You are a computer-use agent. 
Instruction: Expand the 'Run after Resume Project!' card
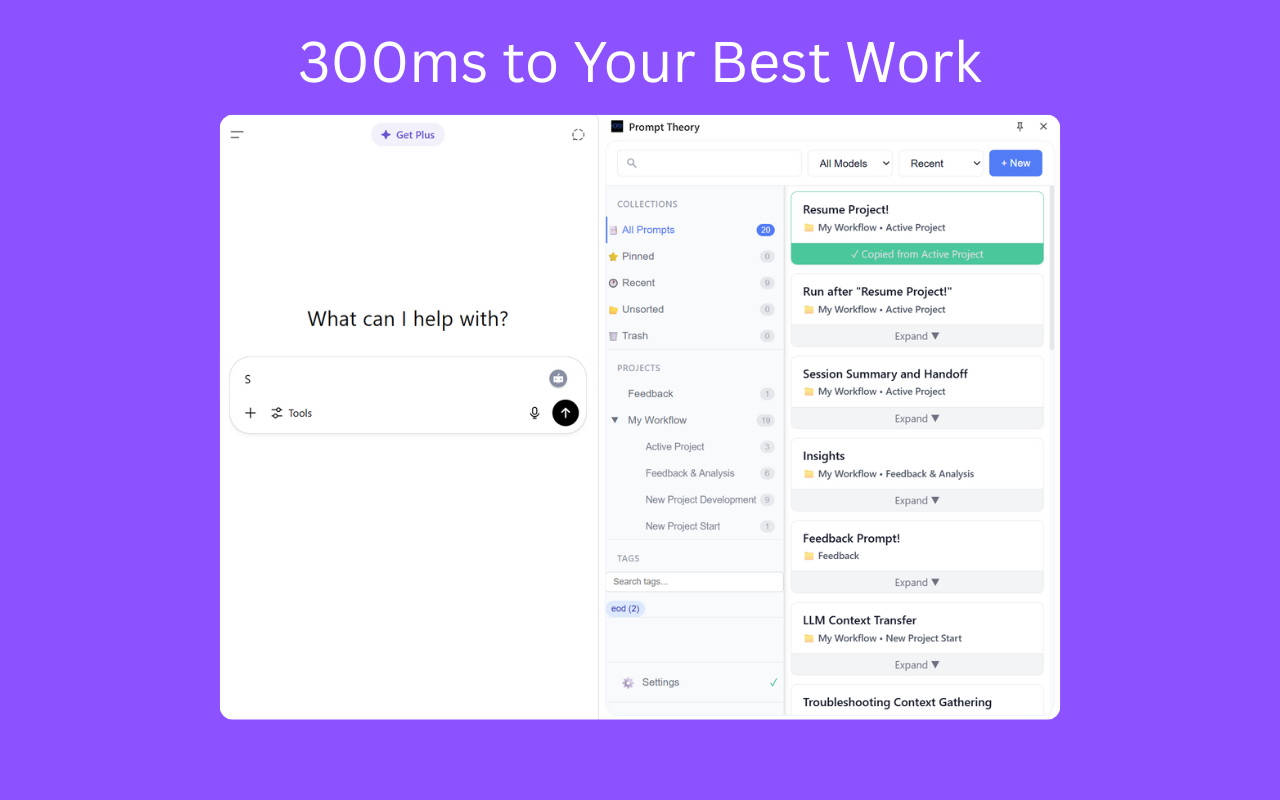point(916,336)
